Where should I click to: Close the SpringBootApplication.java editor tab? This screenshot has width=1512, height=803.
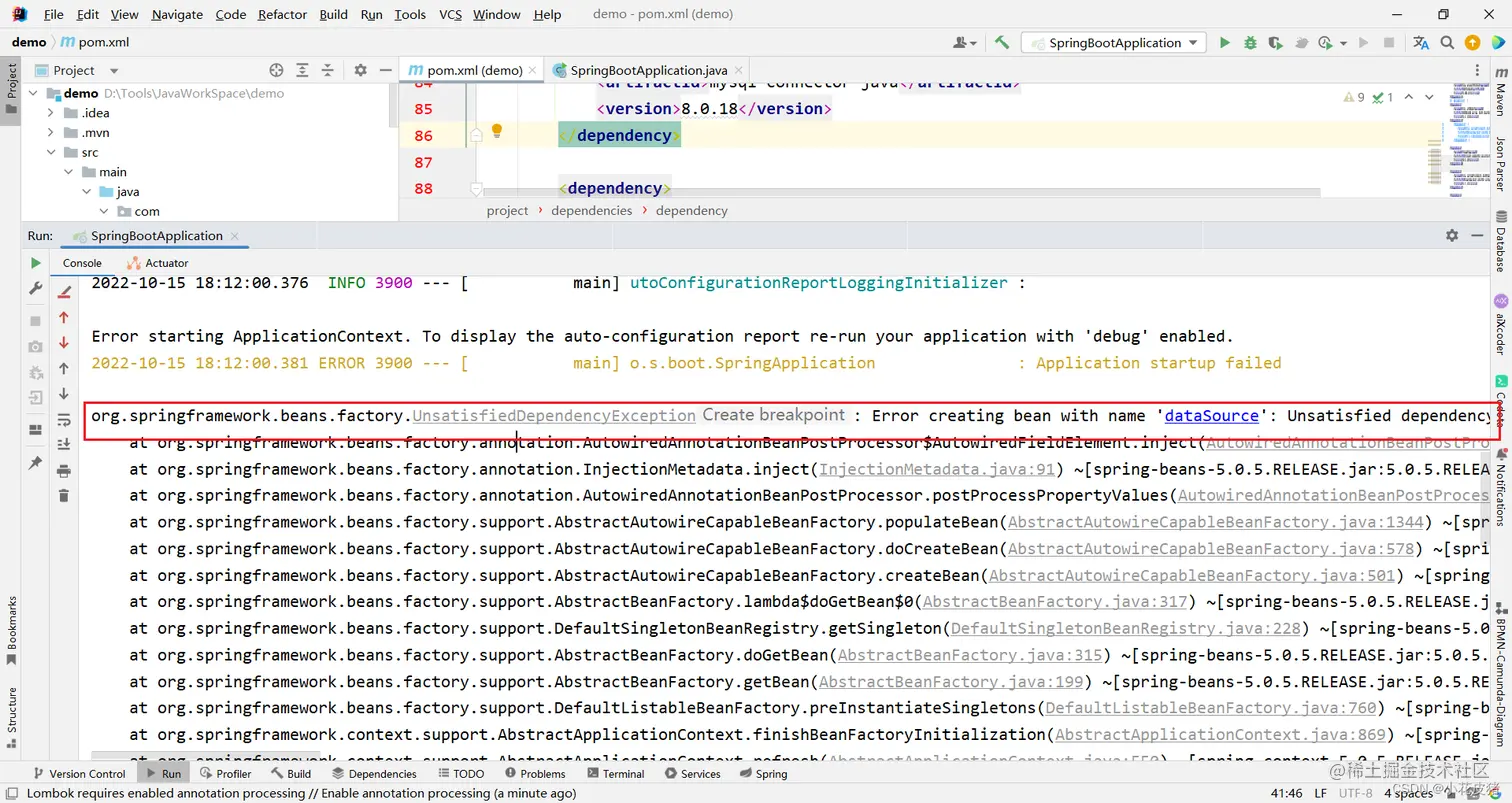pos(738,71)
